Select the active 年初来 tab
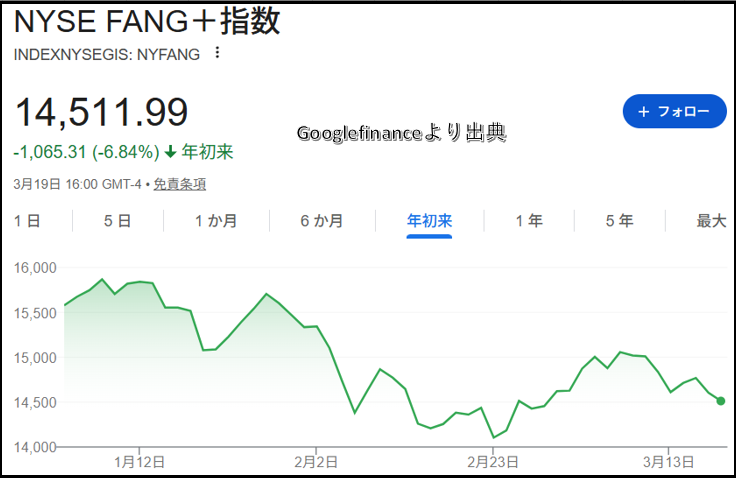Viewport: 736px width, 478px height. point(429,221)
